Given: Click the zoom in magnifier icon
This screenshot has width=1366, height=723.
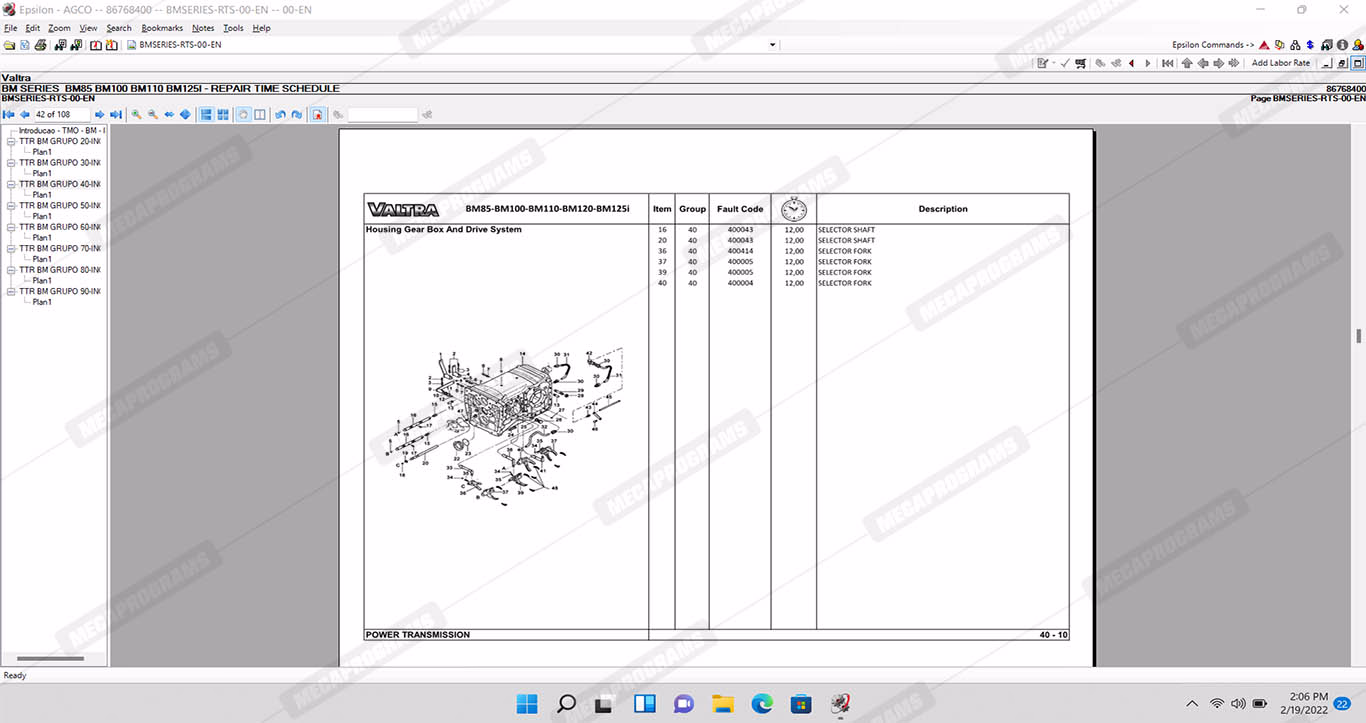Looking at the screenshot, I should [x=137, y=115].
